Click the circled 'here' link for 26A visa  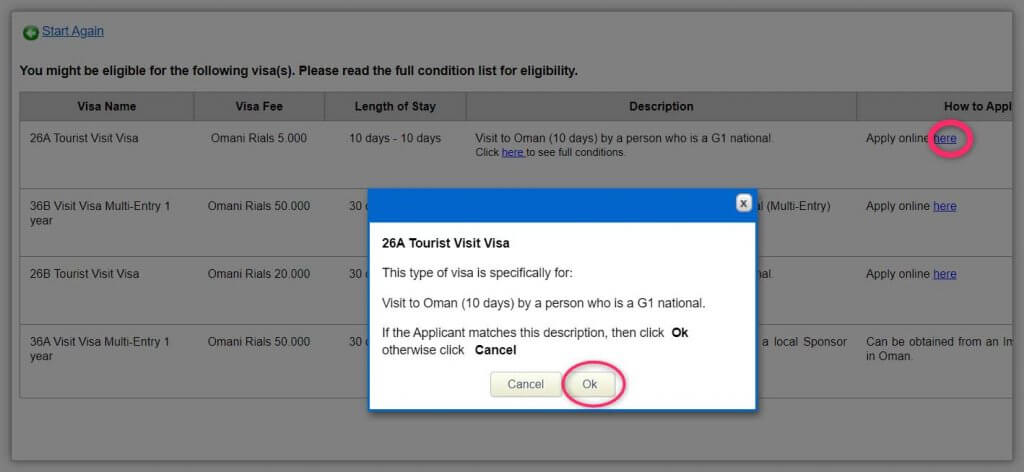[945, 139]
